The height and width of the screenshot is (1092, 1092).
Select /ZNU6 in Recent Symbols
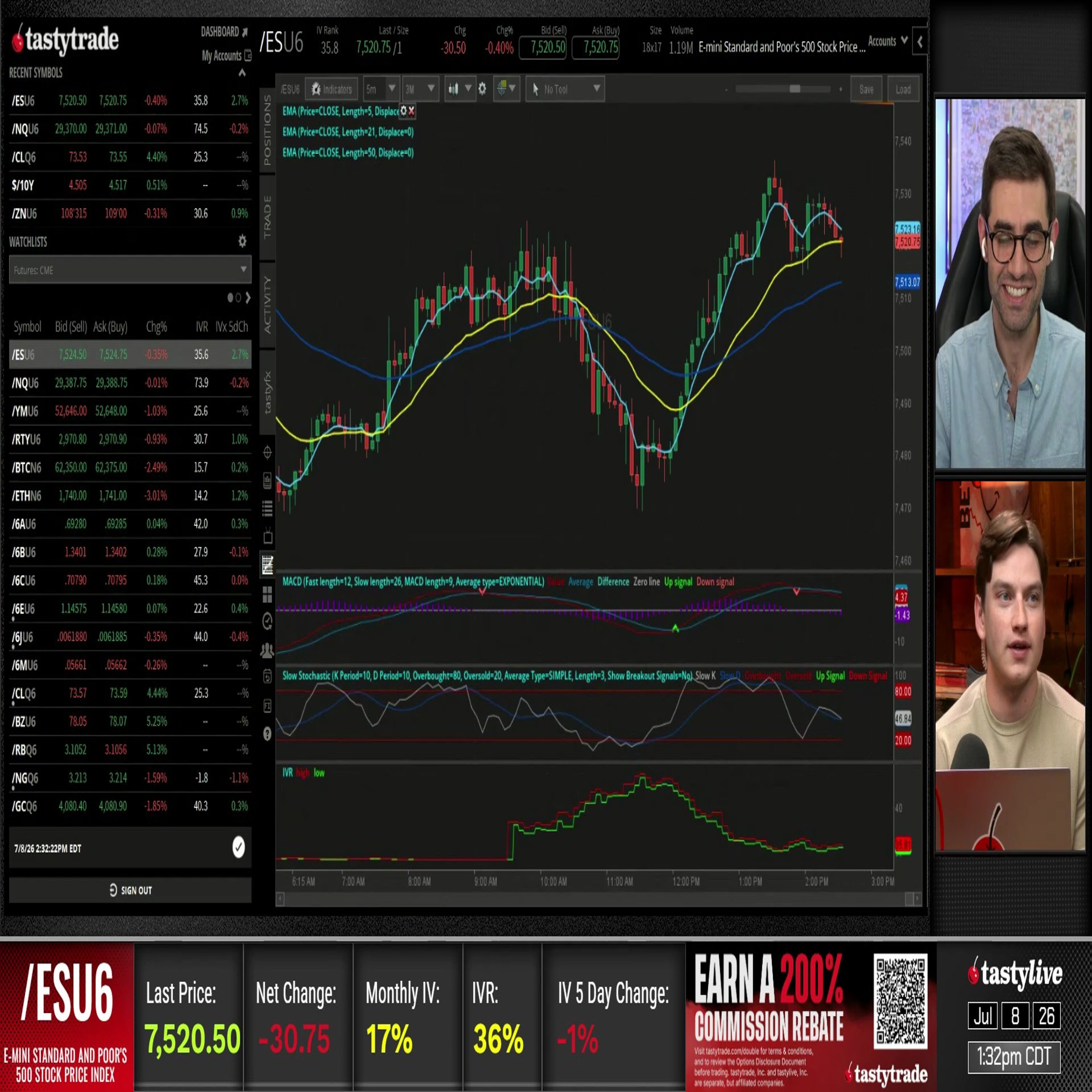tap(130, 214)
